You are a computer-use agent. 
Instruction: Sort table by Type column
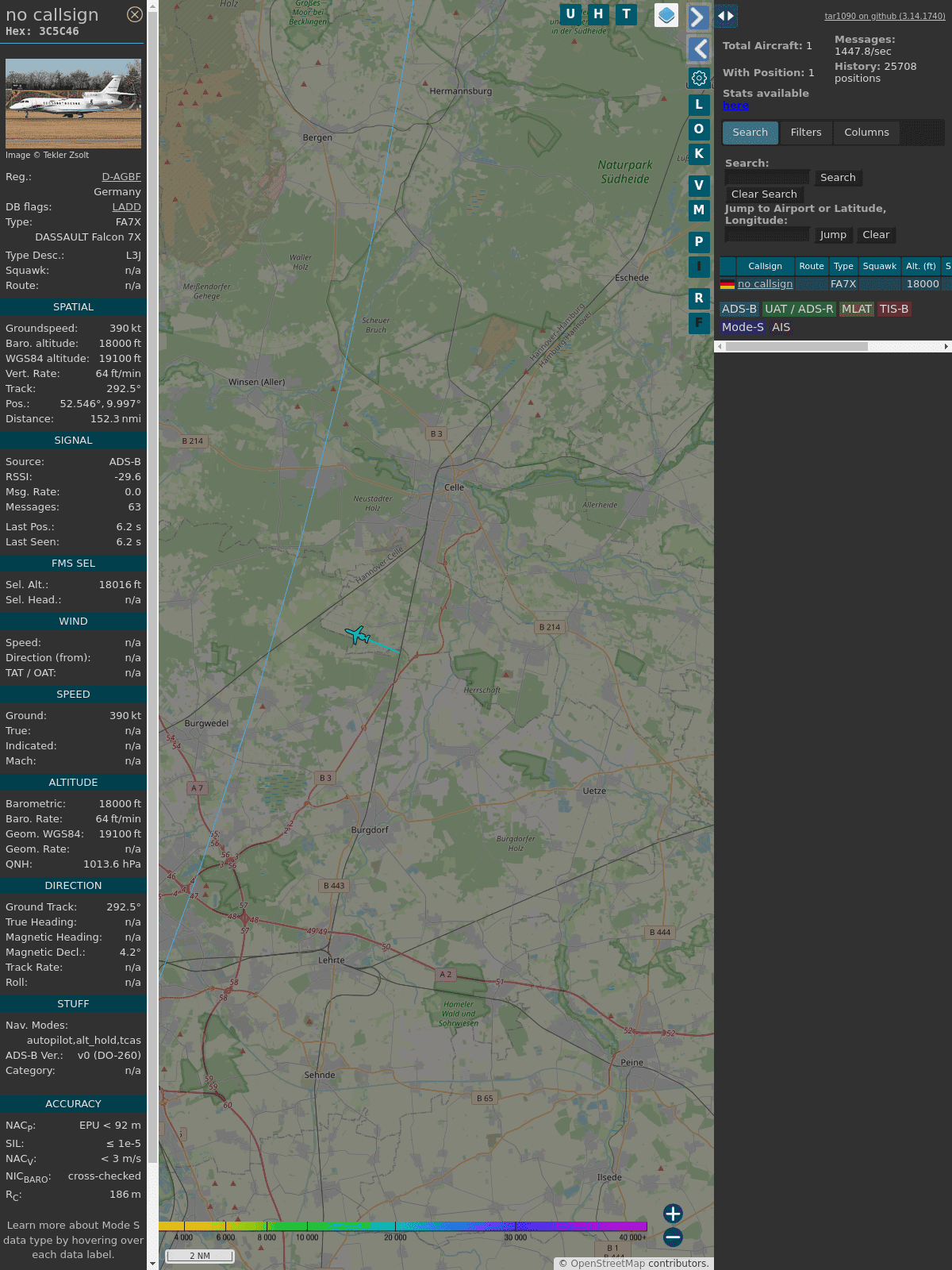tap(843, 267)
